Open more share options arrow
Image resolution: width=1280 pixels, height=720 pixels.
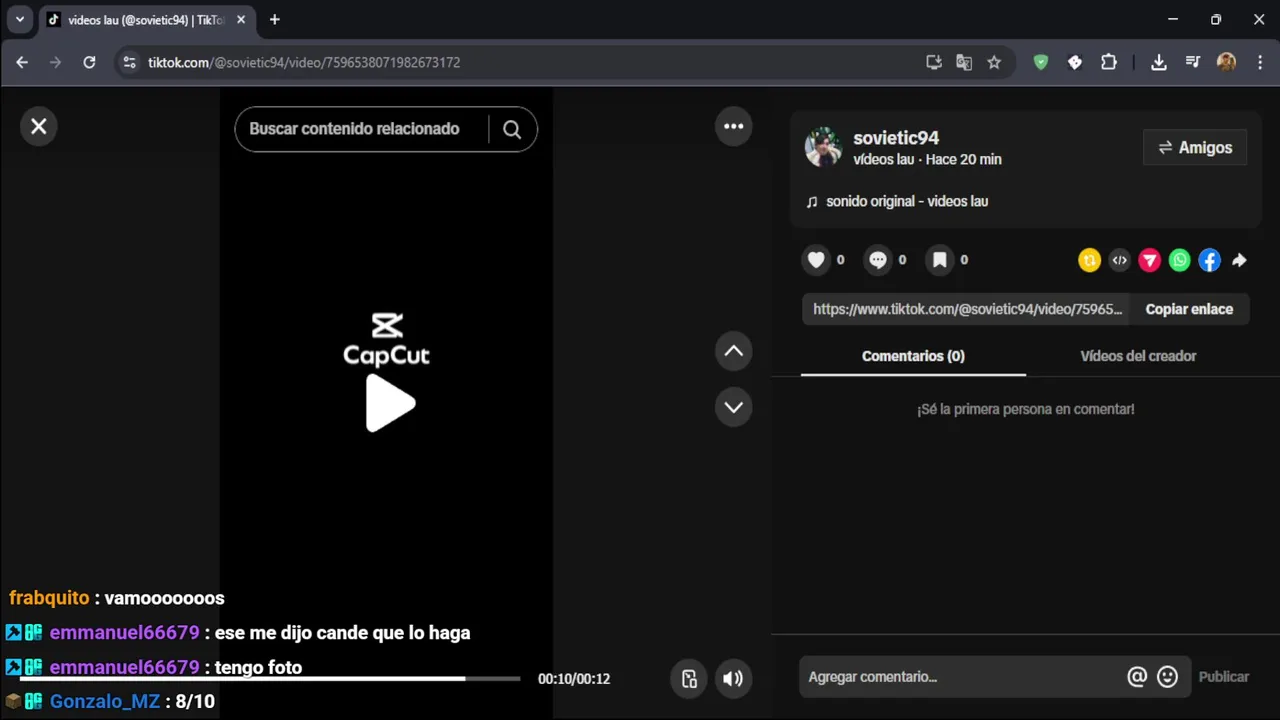pos(1239,260)
